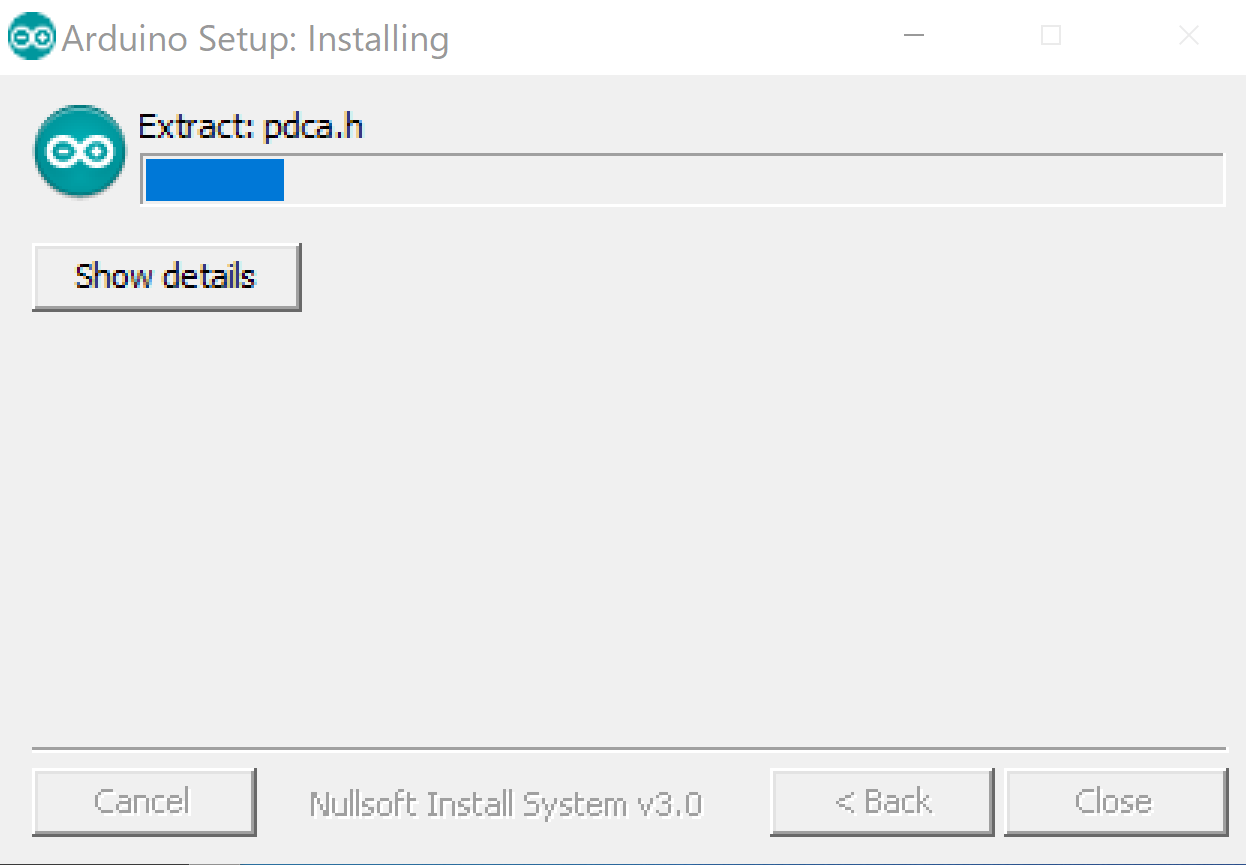
Task: Click the word 'Installing' in the title
Action: coord(378,40)
